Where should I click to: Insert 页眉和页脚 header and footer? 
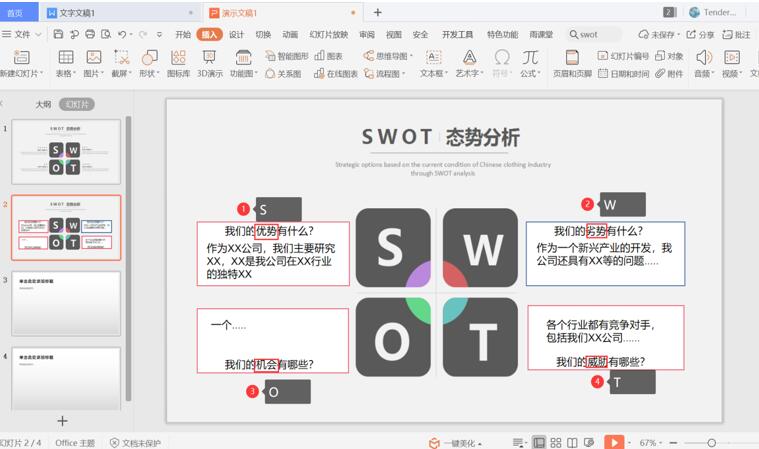tap(571, 63)
